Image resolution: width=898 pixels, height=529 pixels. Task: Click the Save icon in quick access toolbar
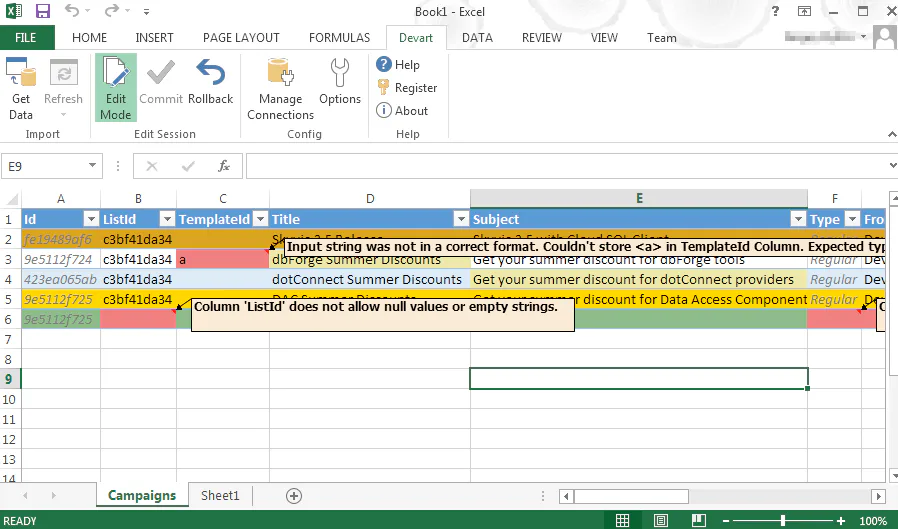43,11
